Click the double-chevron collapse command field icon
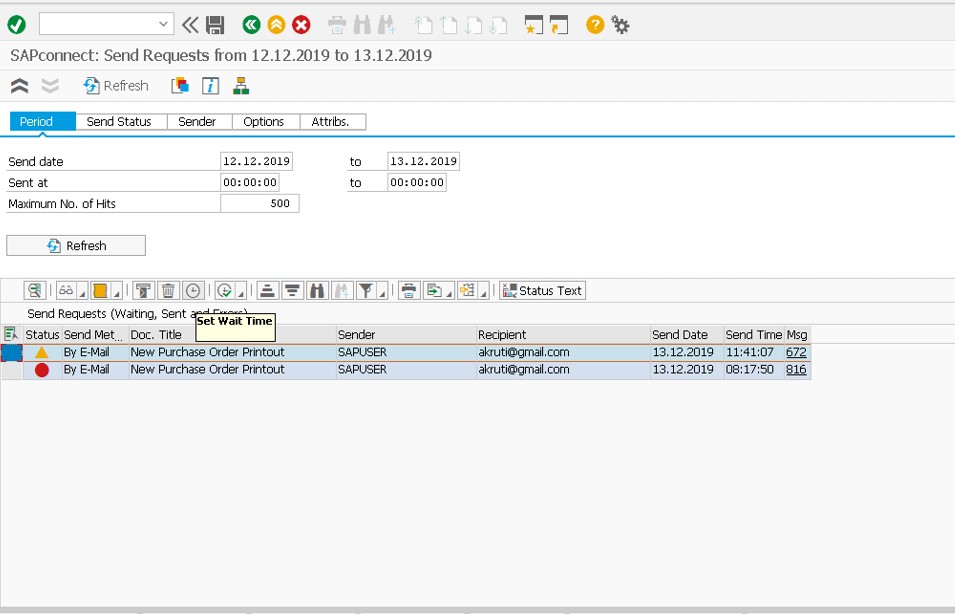 tap(190, 25)
